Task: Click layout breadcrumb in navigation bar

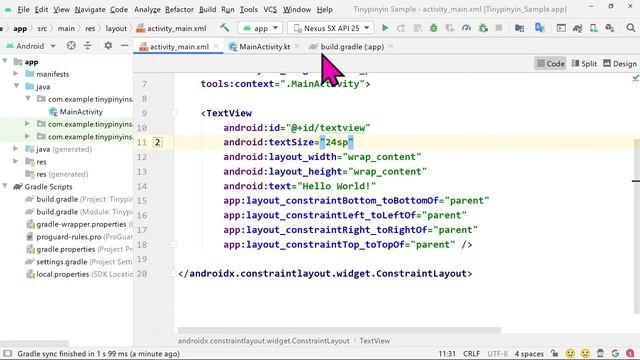Action: tap(116, 28)
